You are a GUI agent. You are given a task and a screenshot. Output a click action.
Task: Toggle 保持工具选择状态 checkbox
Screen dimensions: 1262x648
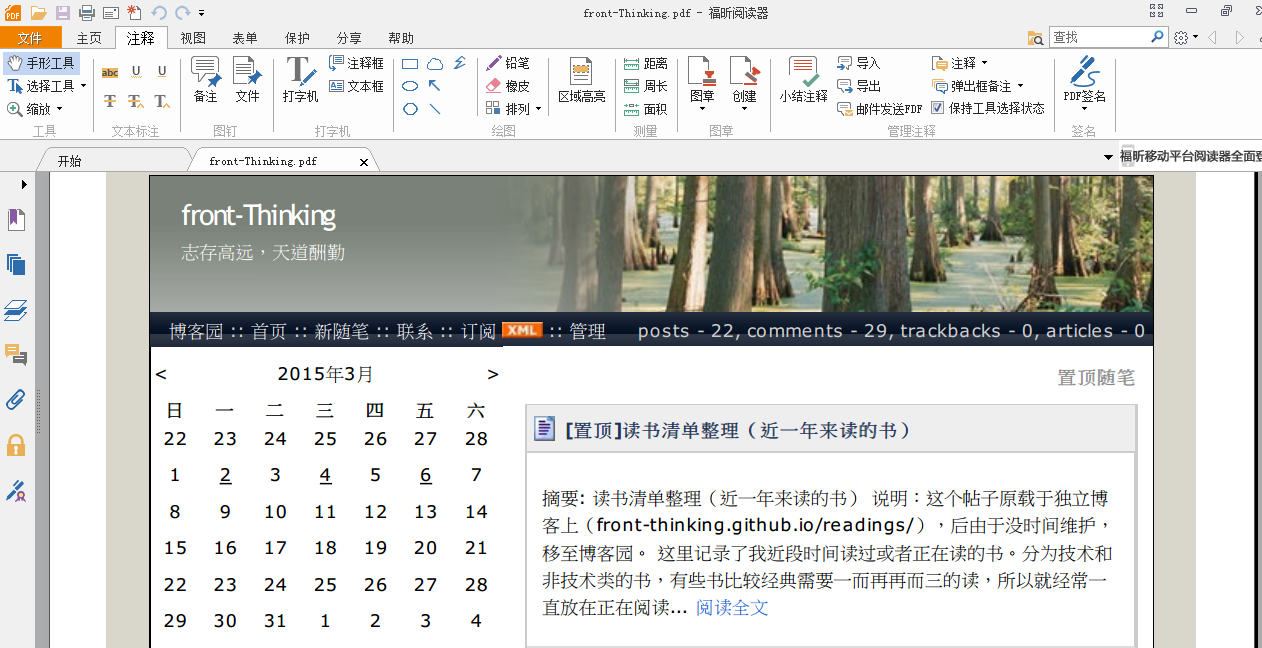coord(938,108)
